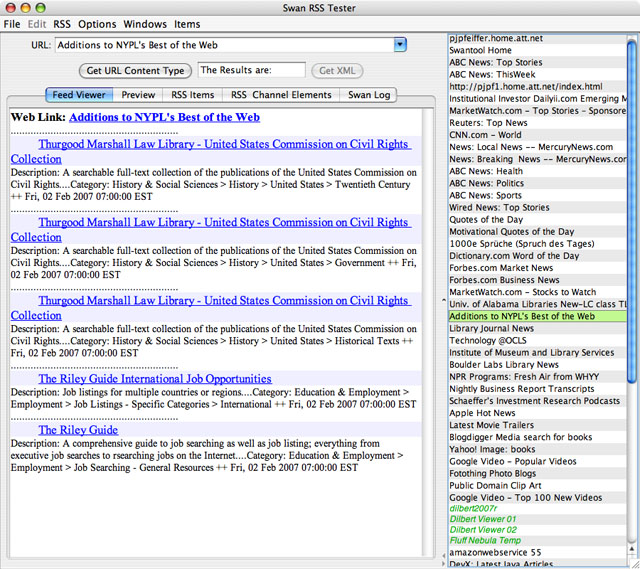640x569 pixels.
Task: Switch to the Preview tab
Action: (138, 96)
